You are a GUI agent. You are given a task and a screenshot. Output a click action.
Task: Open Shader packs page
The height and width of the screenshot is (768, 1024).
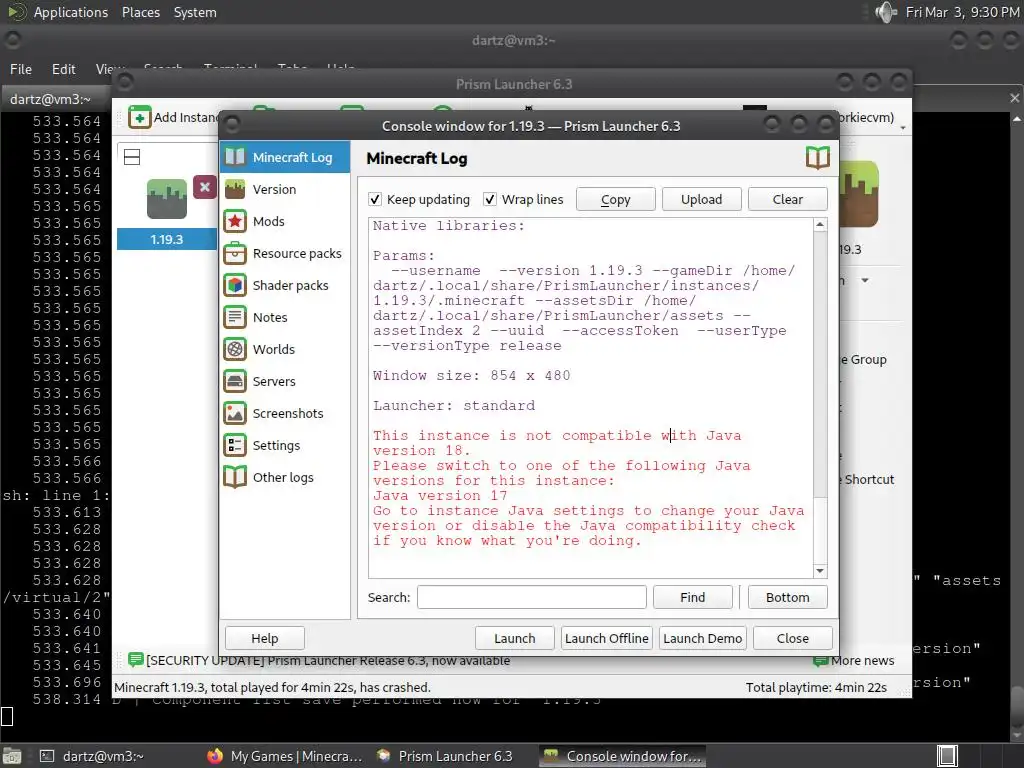pos(285,285)
